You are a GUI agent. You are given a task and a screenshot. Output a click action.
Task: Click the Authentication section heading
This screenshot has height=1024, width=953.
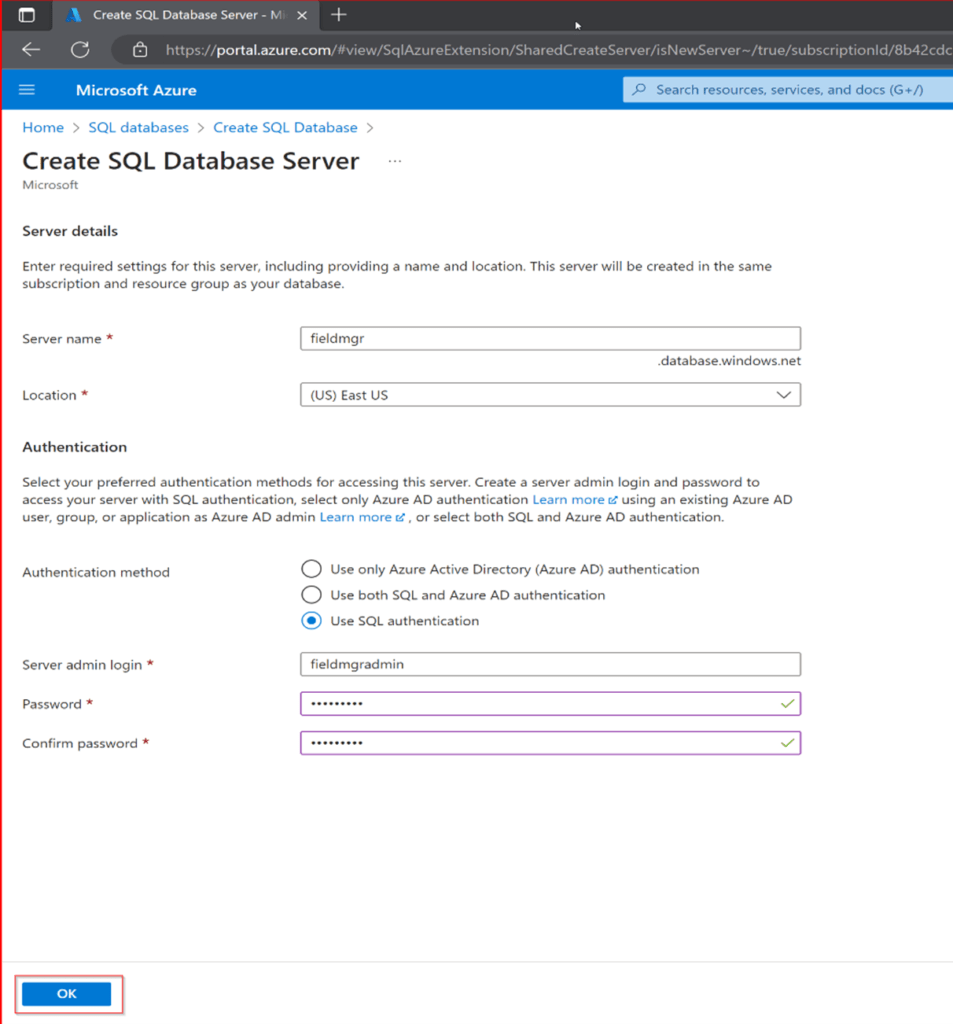pos(74,447)
